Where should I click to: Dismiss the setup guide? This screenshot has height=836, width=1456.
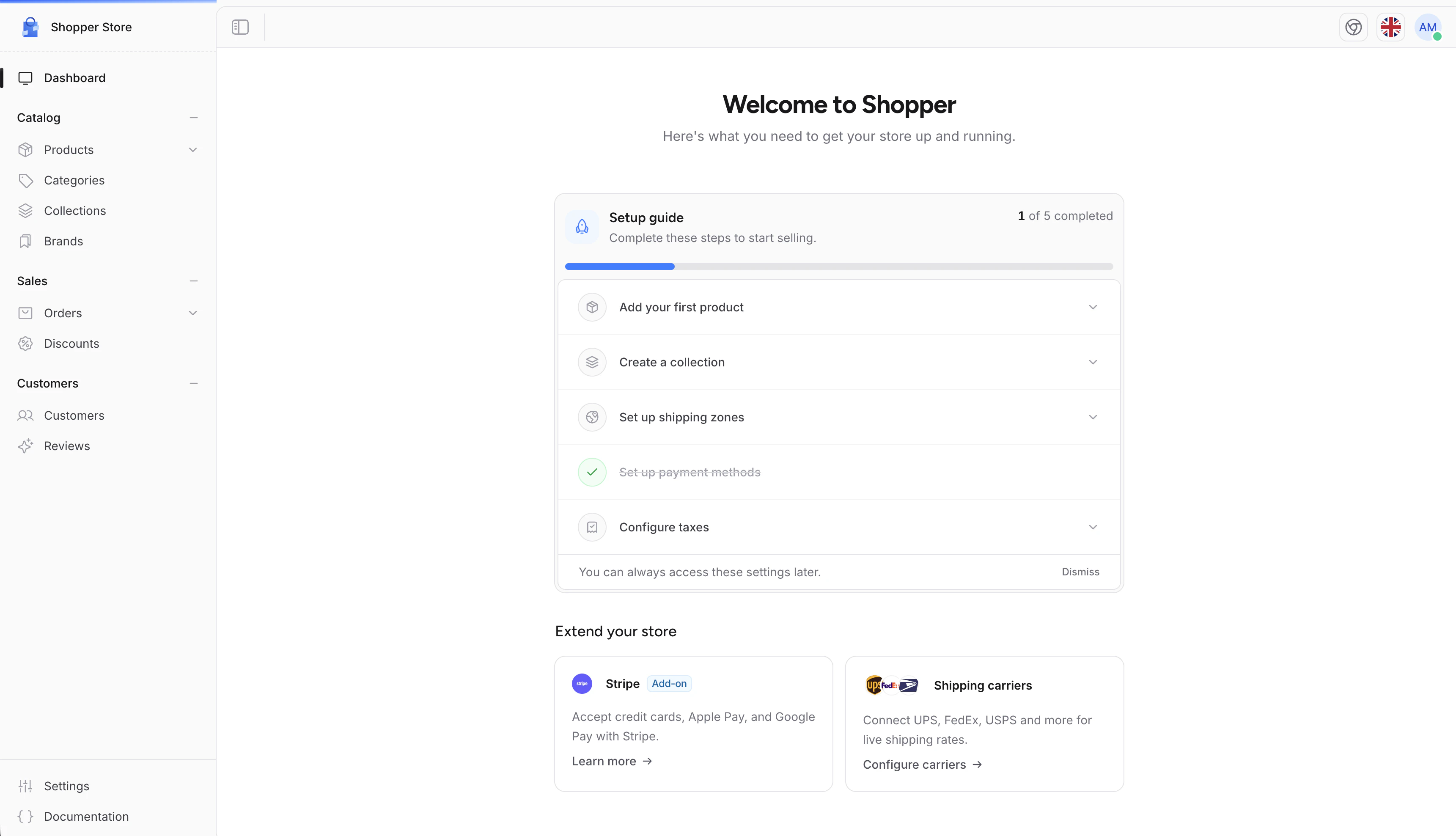(x=1080, y=572)
